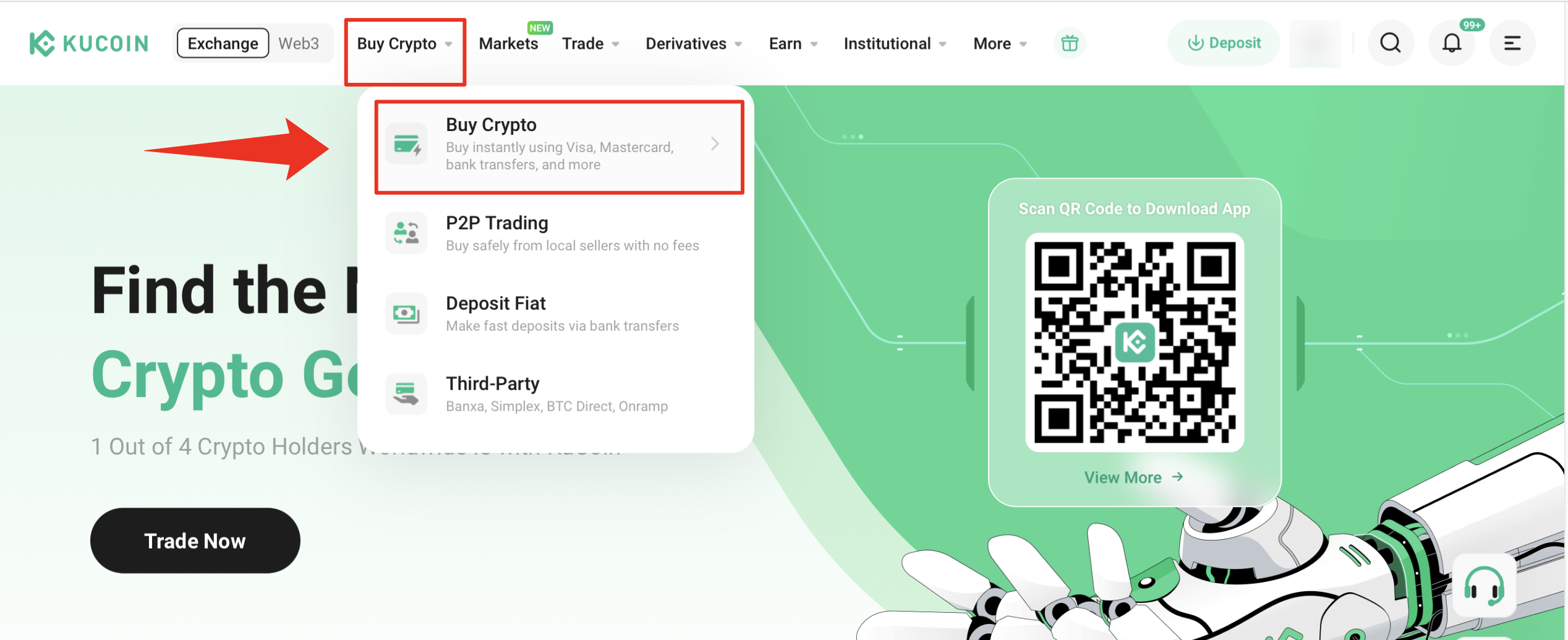Open the hamburger side menu icon
1568x640 pixels.
coord(1512,43)
